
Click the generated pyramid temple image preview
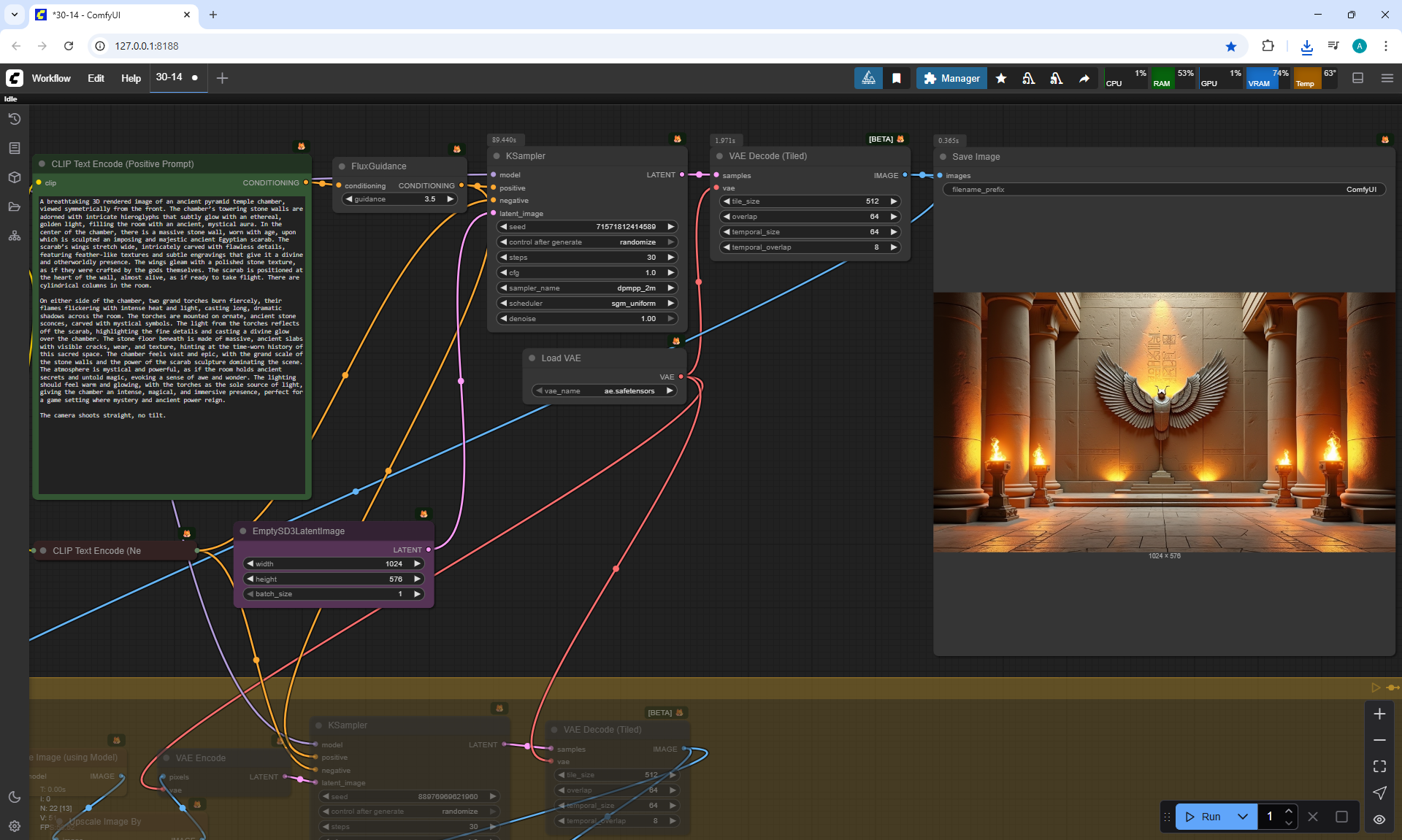1164,422
